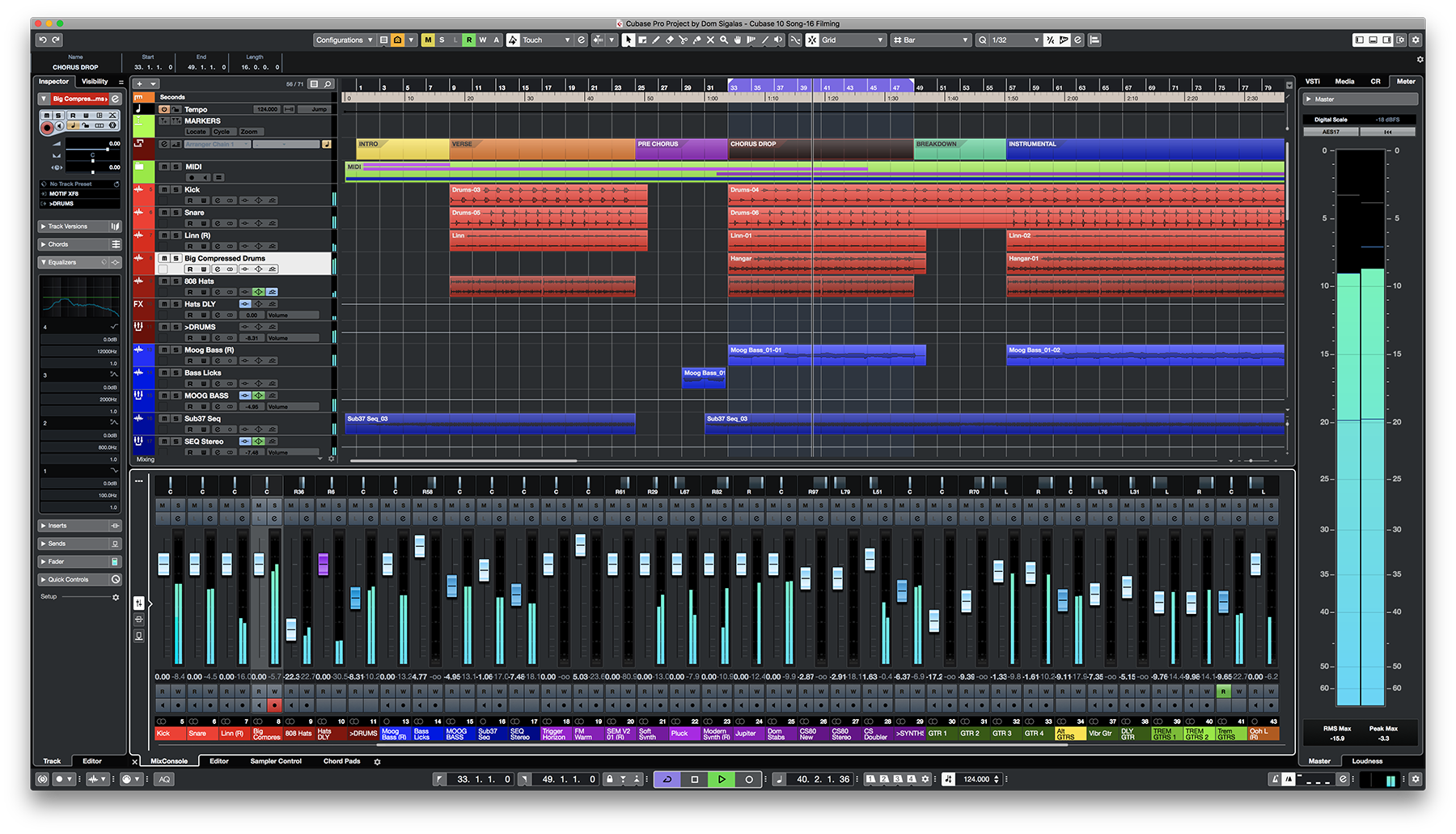Collapse the Equalizers inspector section
Image resolution: width=1456 pixels, height=834 pixels.
(x=80, y=262)
